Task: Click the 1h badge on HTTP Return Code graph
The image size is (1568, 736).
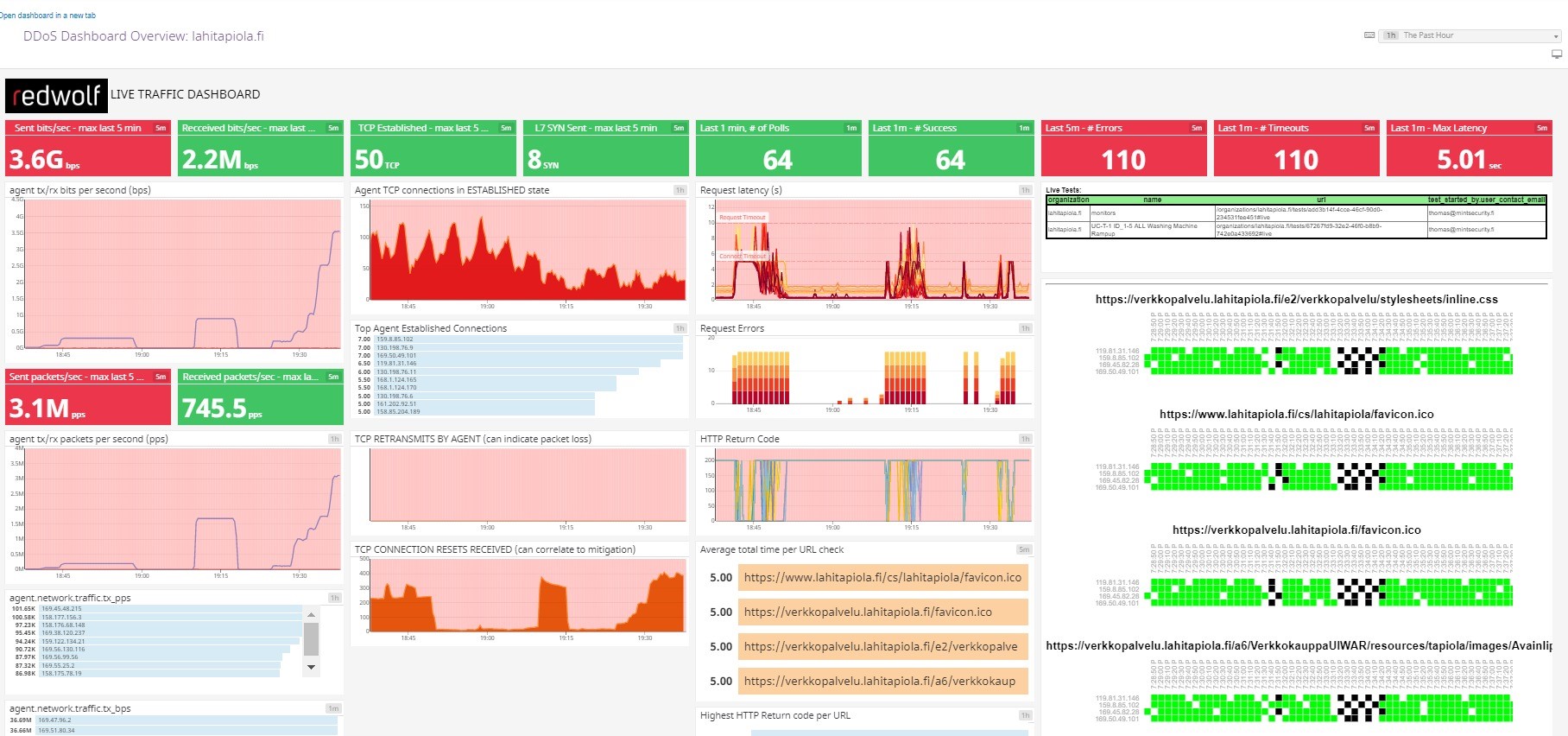Action: point(1025,439)
